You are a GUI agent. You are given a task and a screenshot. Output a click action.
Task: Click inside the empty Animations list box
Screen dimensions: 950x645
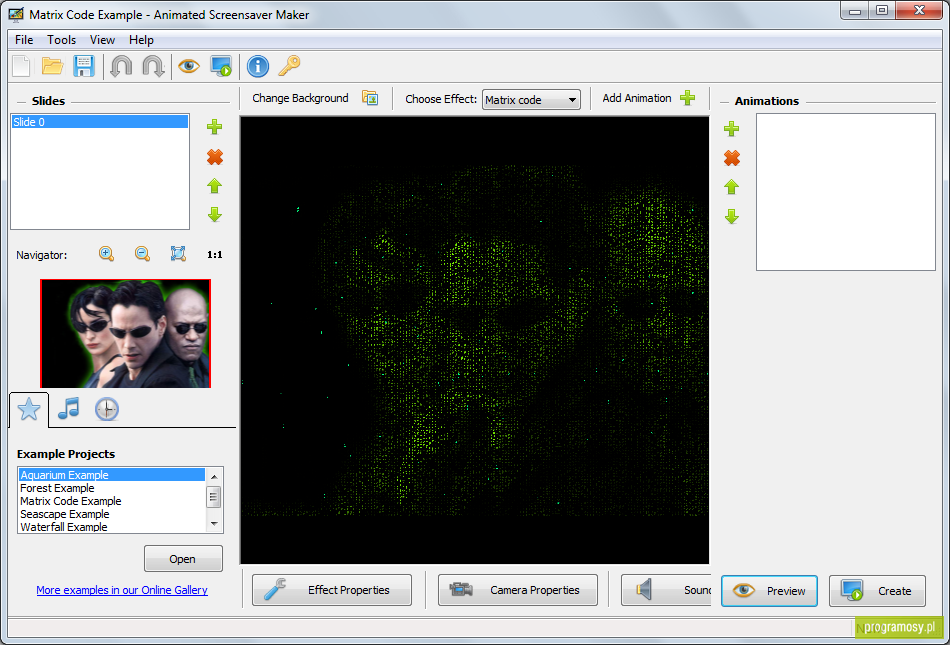coord(846,192)
